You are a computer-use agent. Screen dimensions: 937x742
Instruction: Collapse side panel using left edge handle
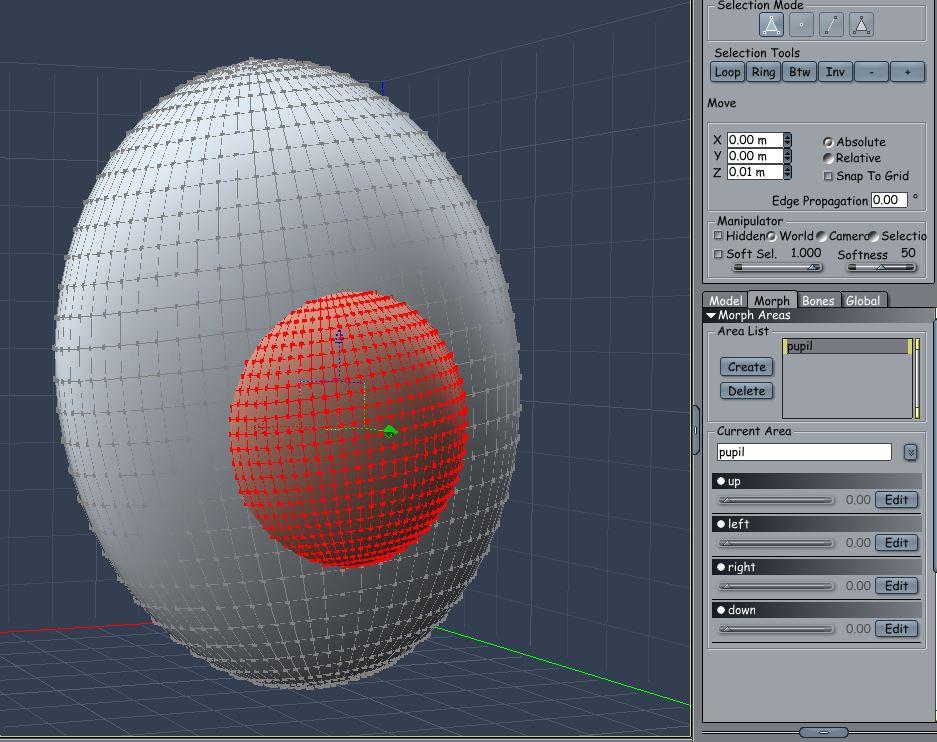pos(696,430)
